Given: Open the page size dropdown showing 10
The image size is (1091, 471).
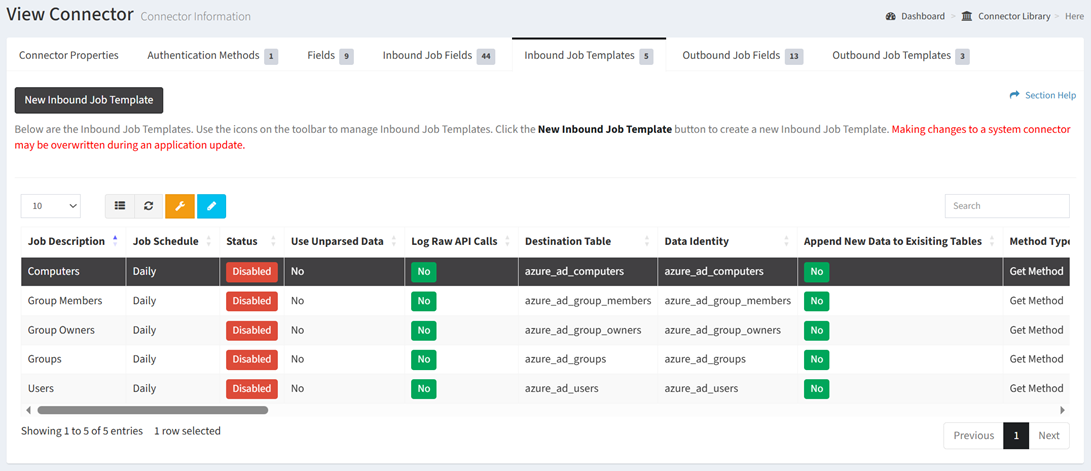Looking at the screenshot, I should pyautogui.click(x=50, y=206).
